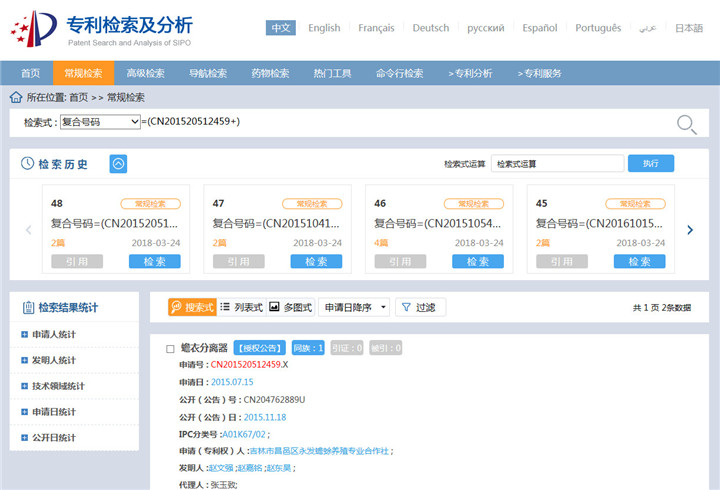
Task: Switch language to 中文
Action: 281,28
